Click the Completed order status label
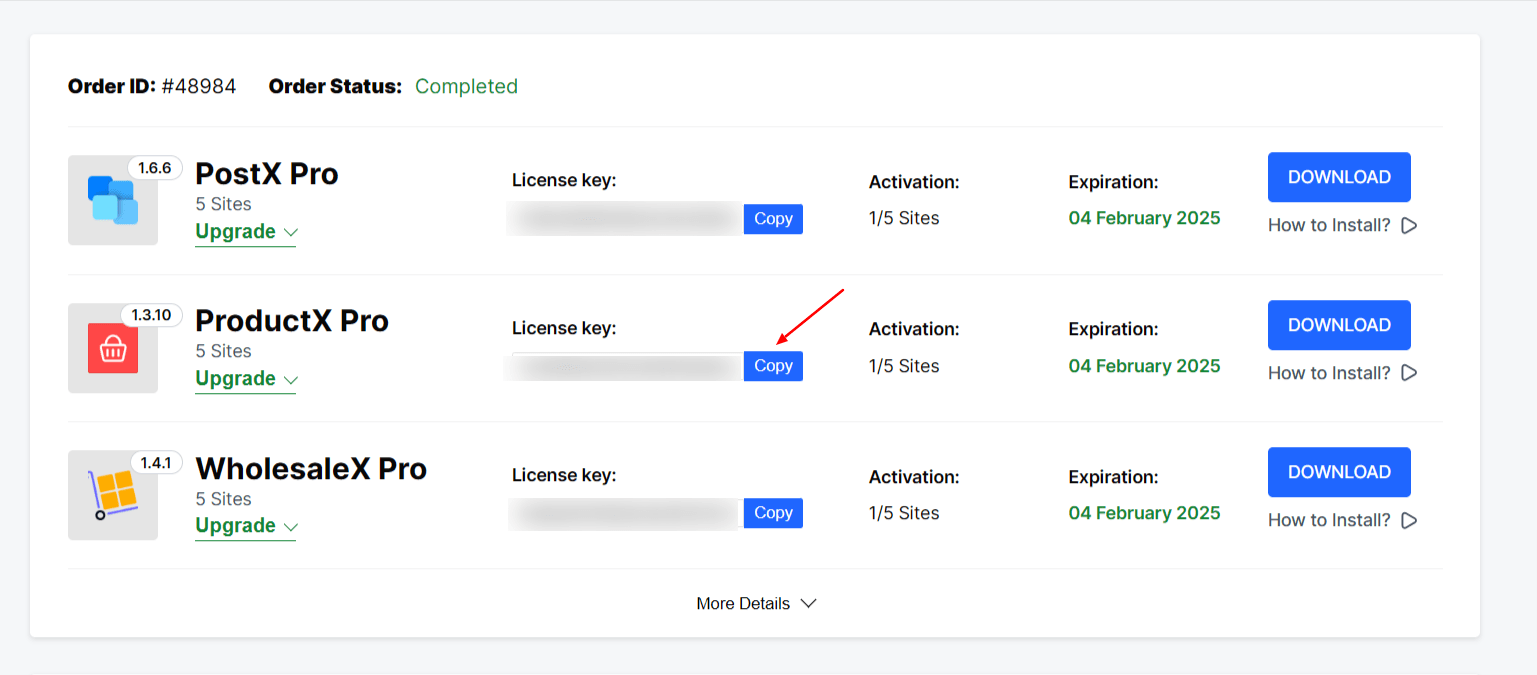Screen dimensions: 1537x675 (466, 86)
